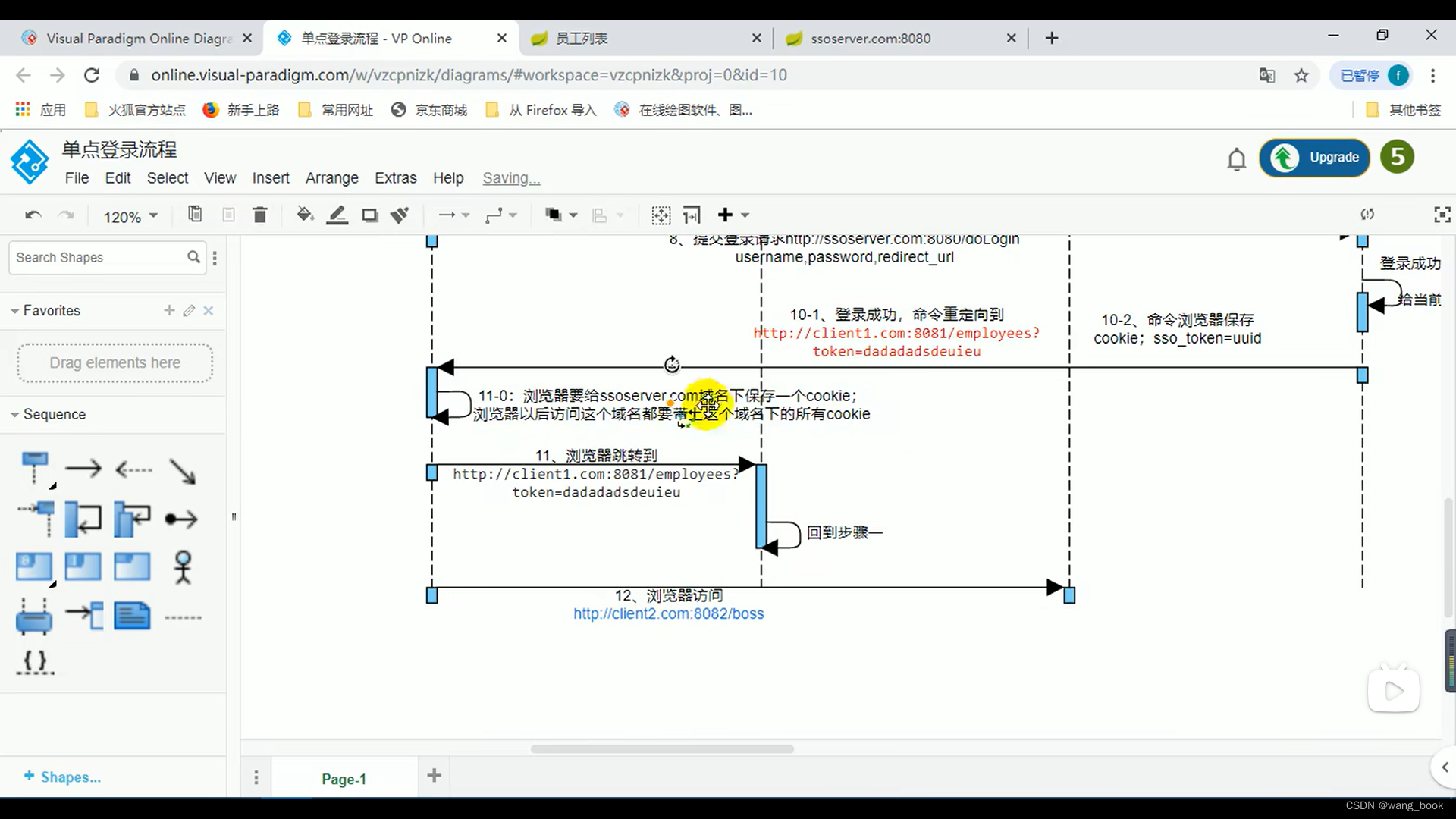Click the Delete trash icon

(260, 215)
